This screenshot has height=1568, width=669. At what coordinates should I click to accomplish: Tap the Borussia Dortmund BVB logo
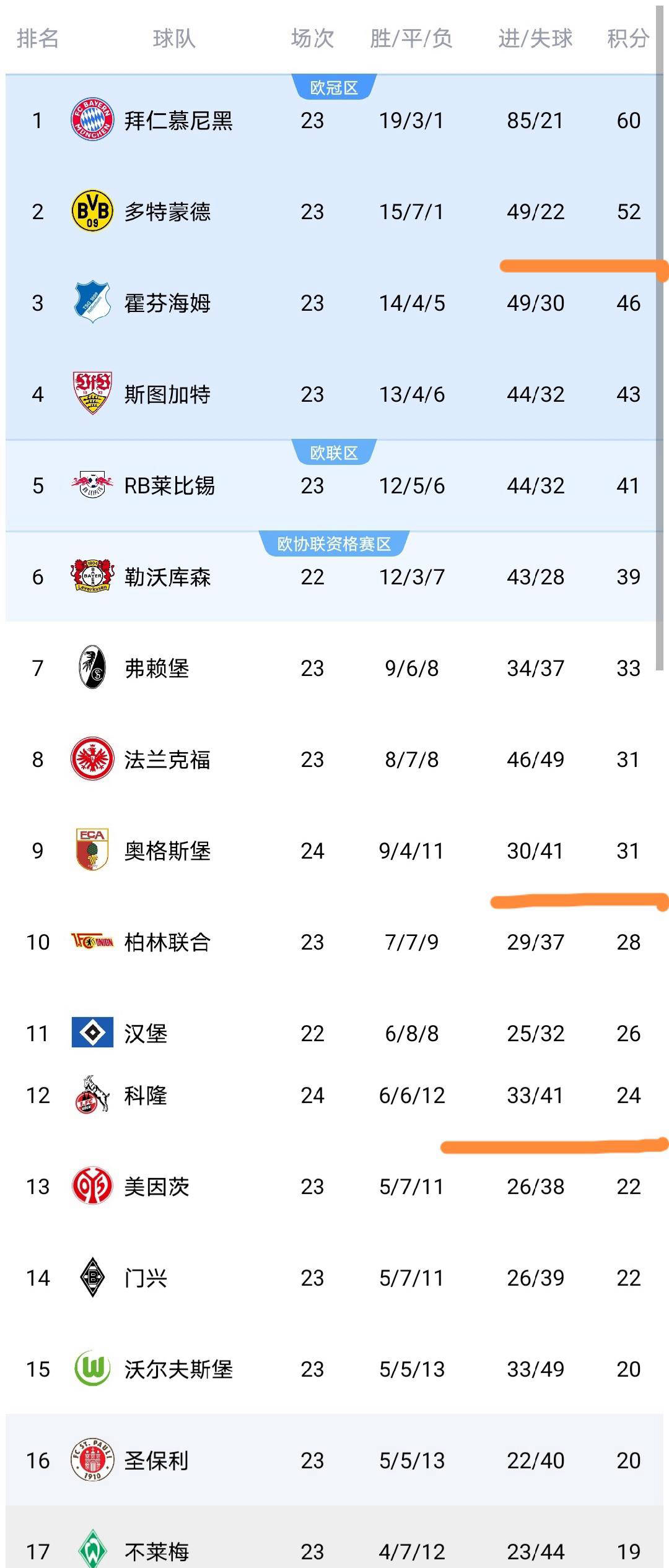(x=92, y=211)
